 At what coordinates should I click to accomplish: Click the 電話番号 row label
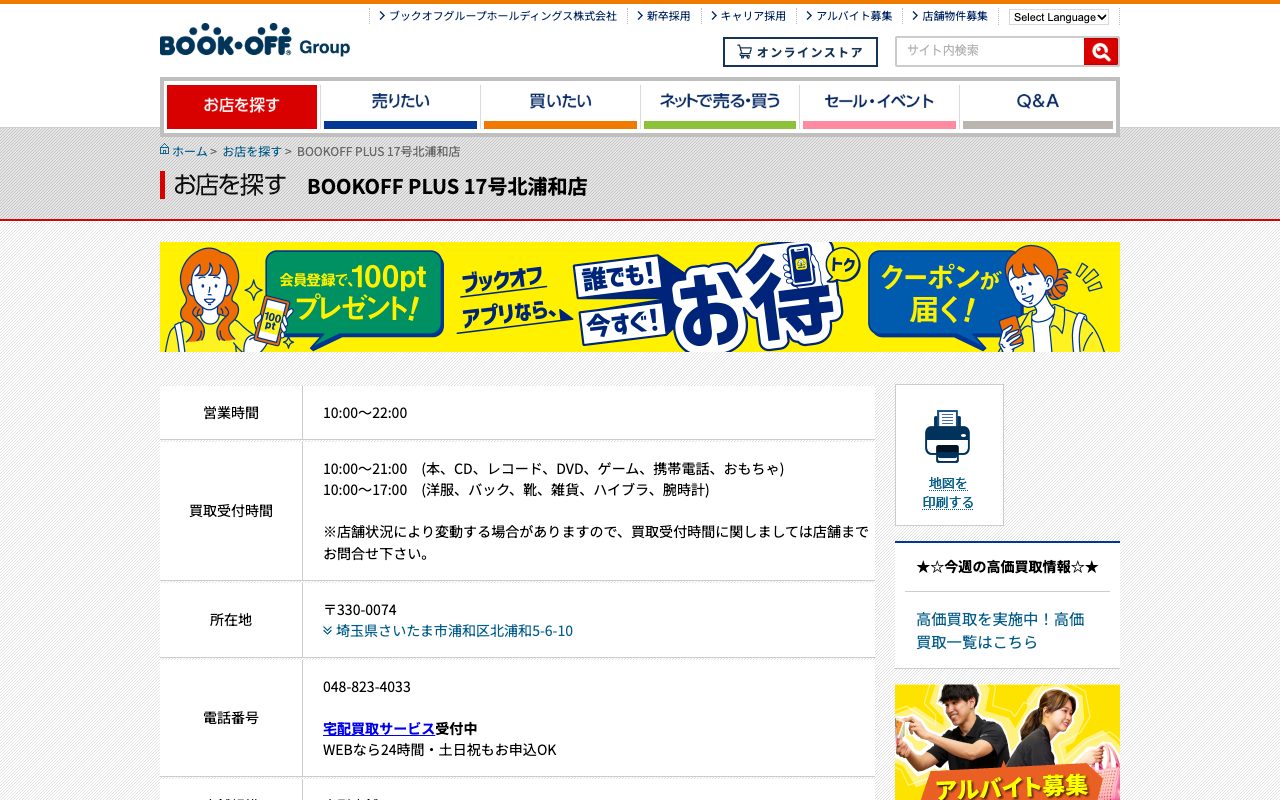tap(231, 718)
